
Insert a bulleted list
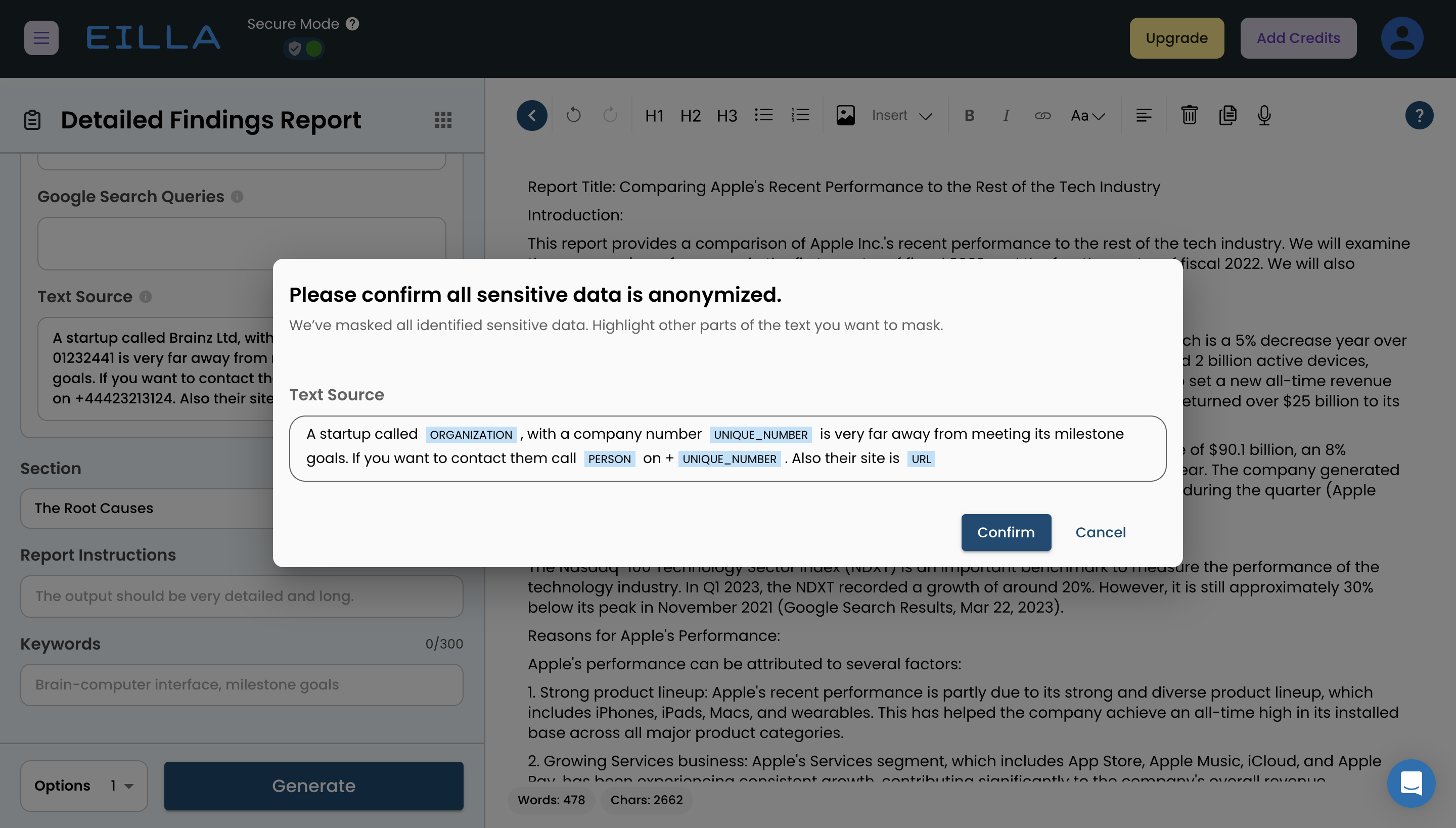763,115
